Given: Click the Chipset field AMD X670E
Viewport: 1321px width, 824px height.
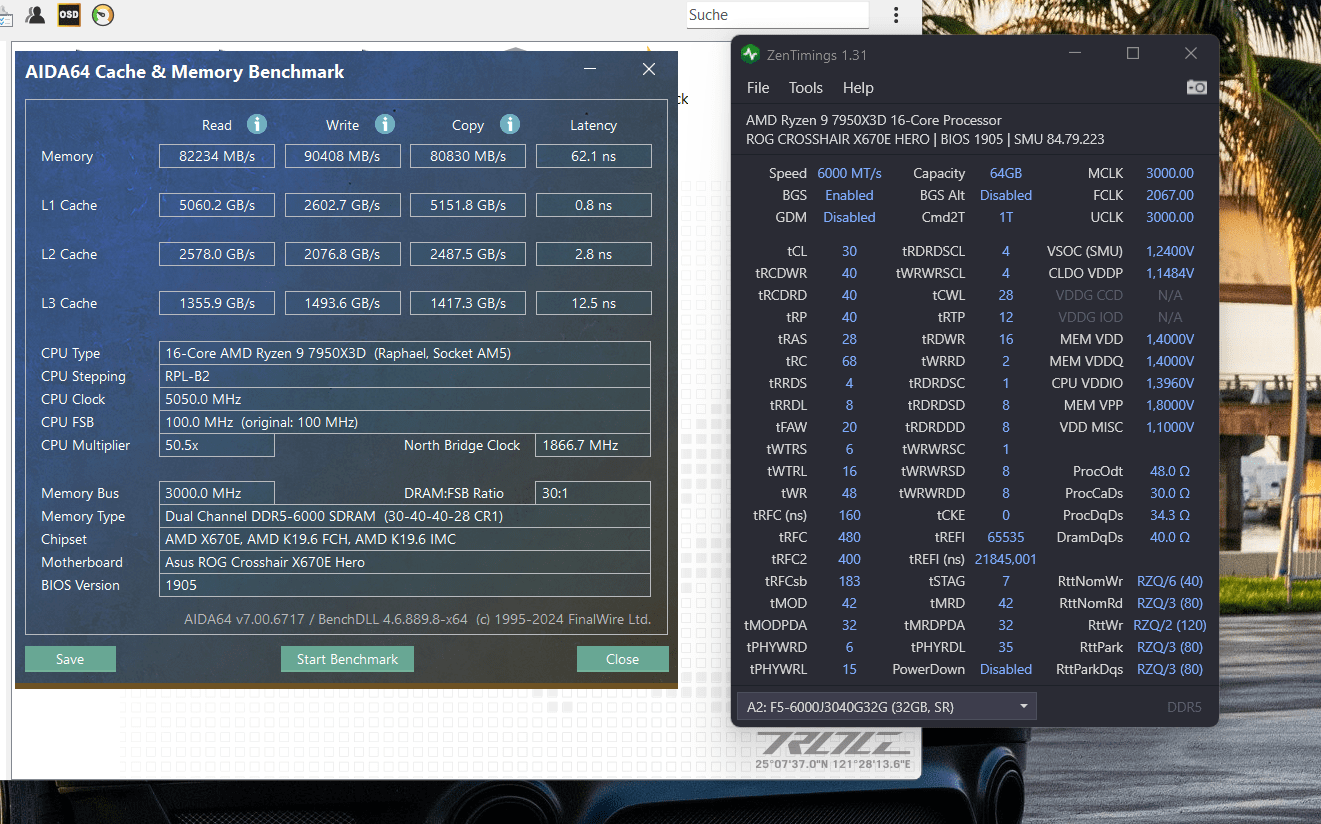Looking at the screenshot, I should pos(405,539).
